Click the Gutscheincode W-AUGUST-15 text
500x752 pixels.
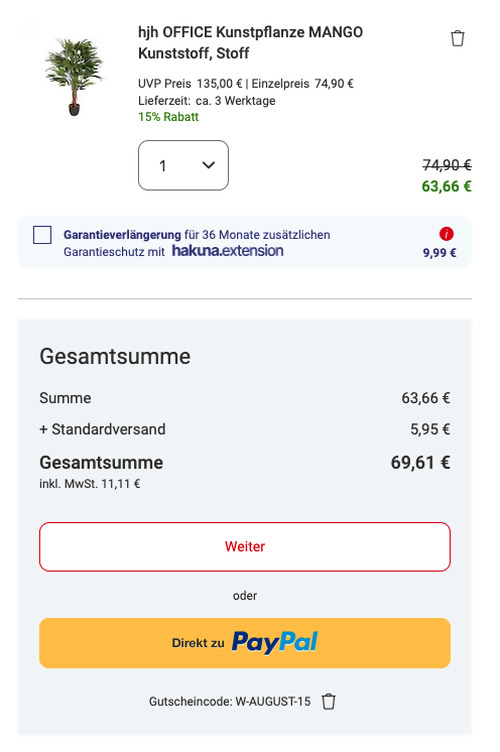point(230,702)
